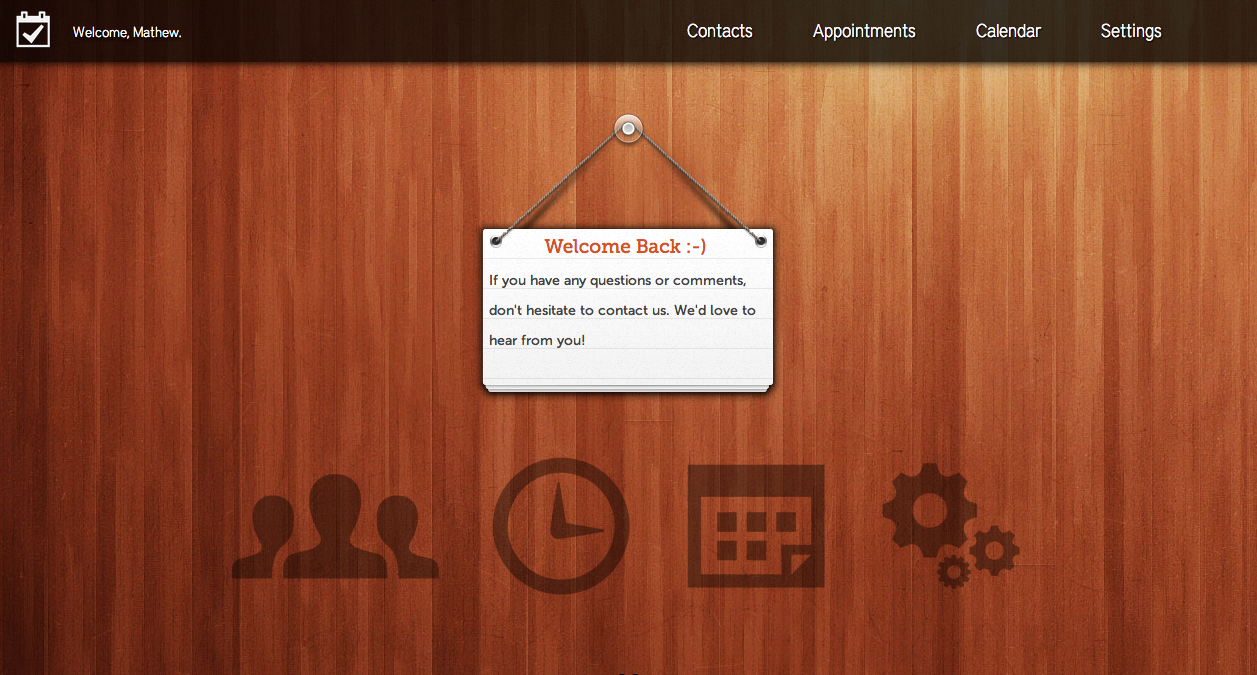Click the hanging note's message text
The width and height of the screenshot is (1257, 675).
click(x=622, y=310)
